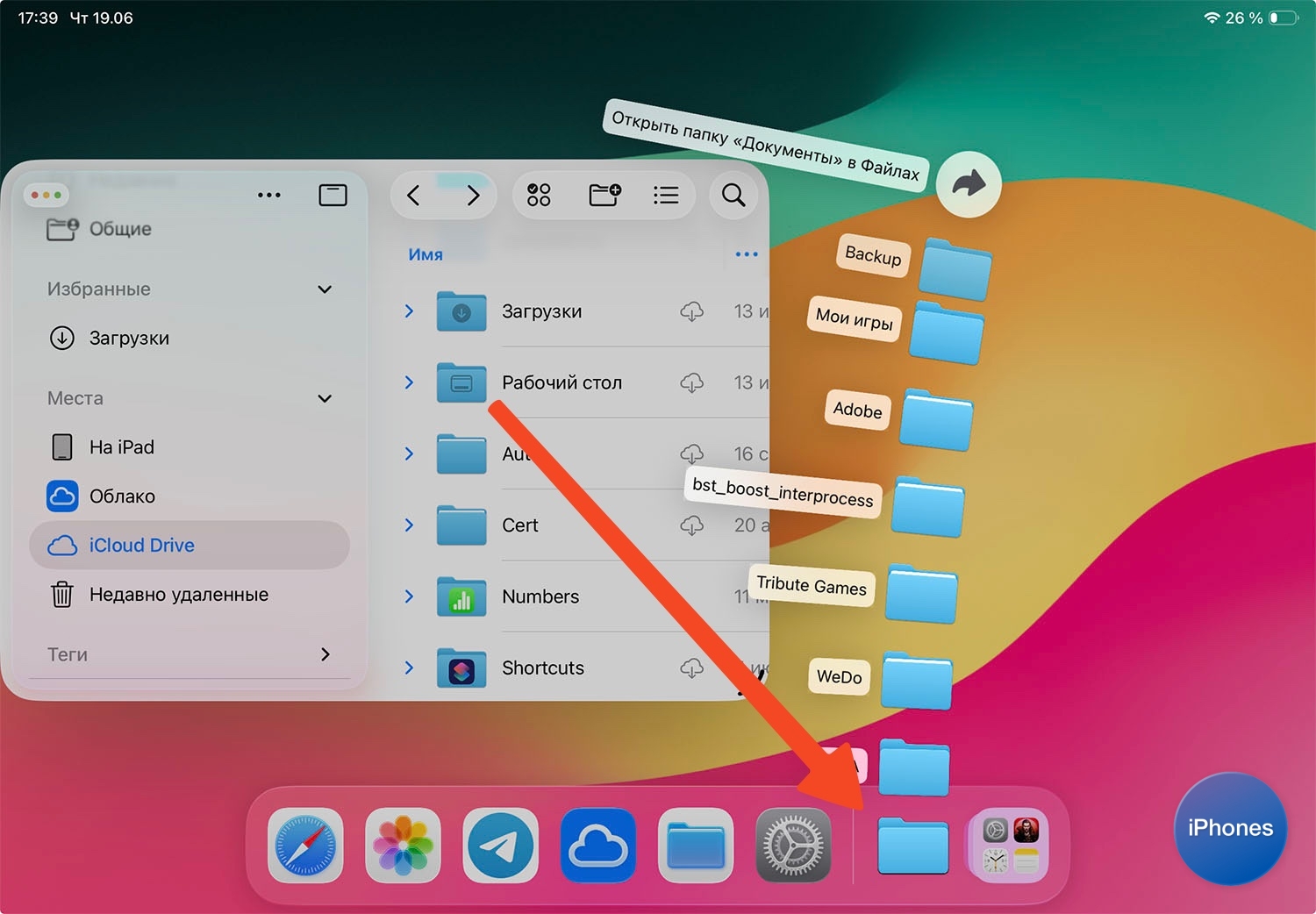This screenshot has width=1316, height=914.
Task: Toggle the sidebar panel icon
Action: pos(333,195)
